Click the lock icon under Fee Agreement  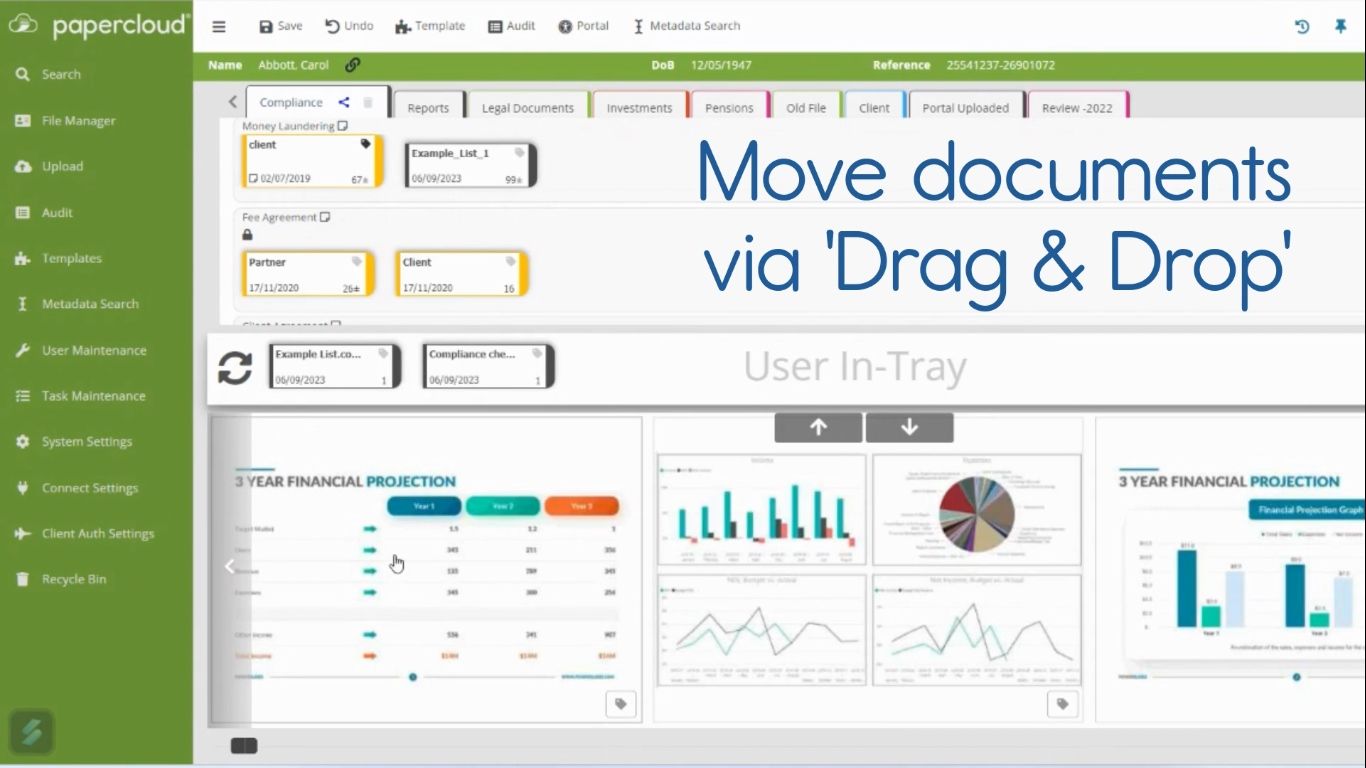pos(248,235)
